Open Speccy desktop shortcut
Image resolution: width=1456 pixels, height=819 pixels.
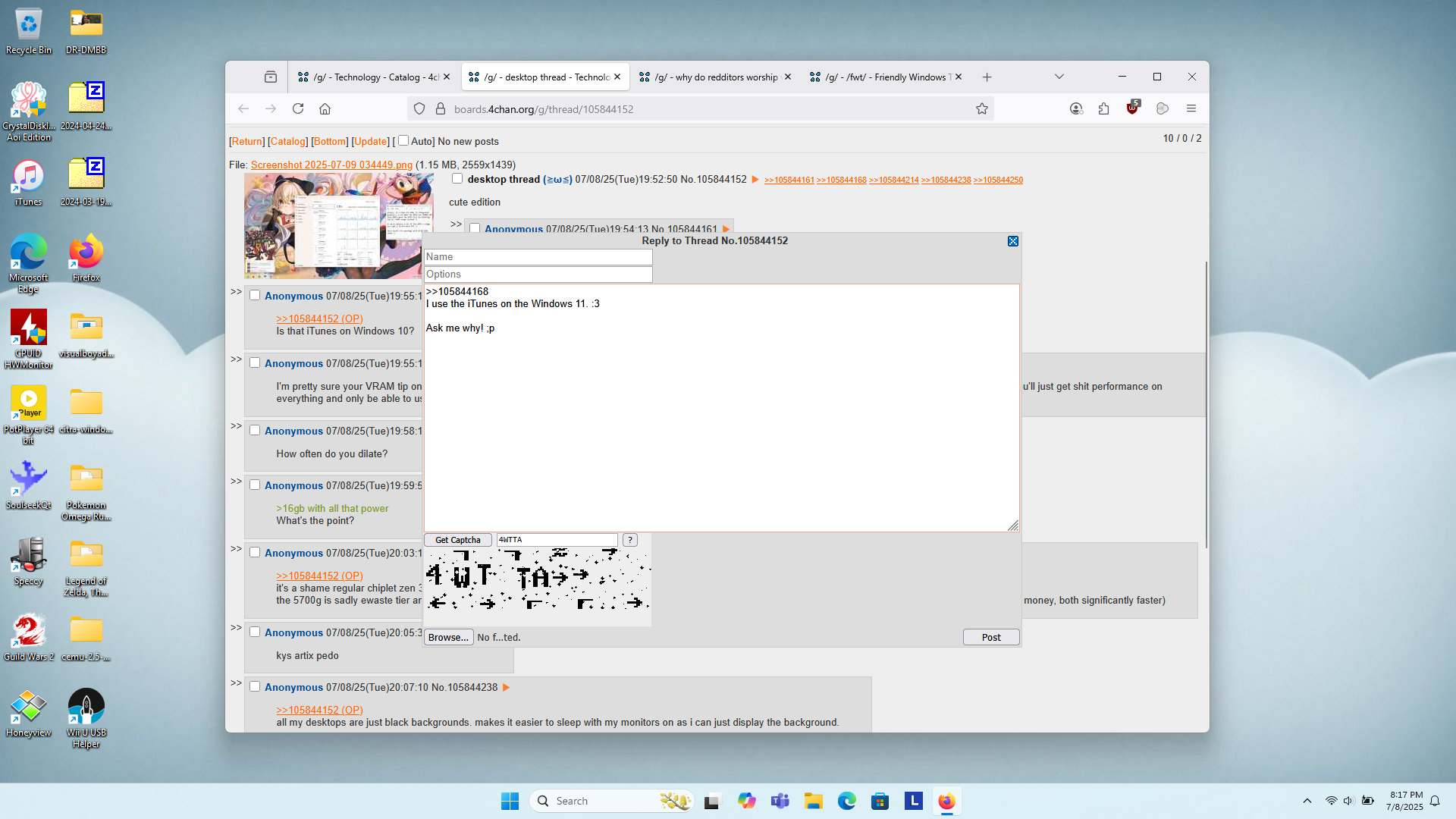(x=29, y=562)
